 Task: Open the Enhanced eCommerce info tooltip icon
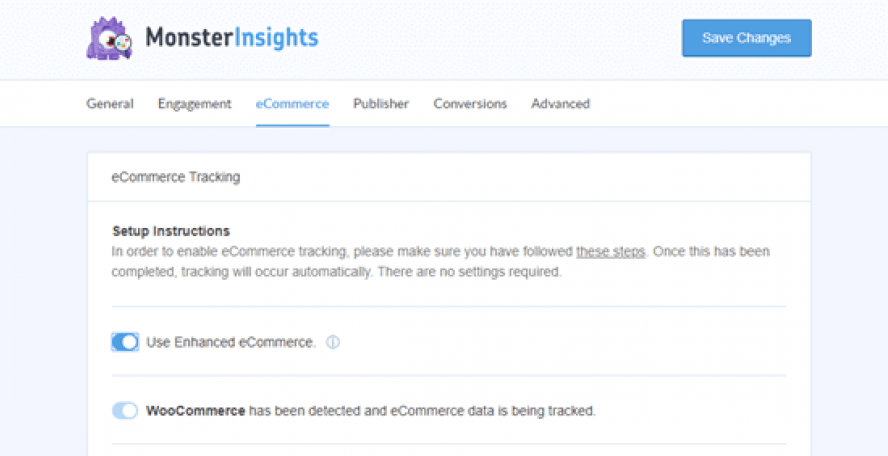click(333, 343)
